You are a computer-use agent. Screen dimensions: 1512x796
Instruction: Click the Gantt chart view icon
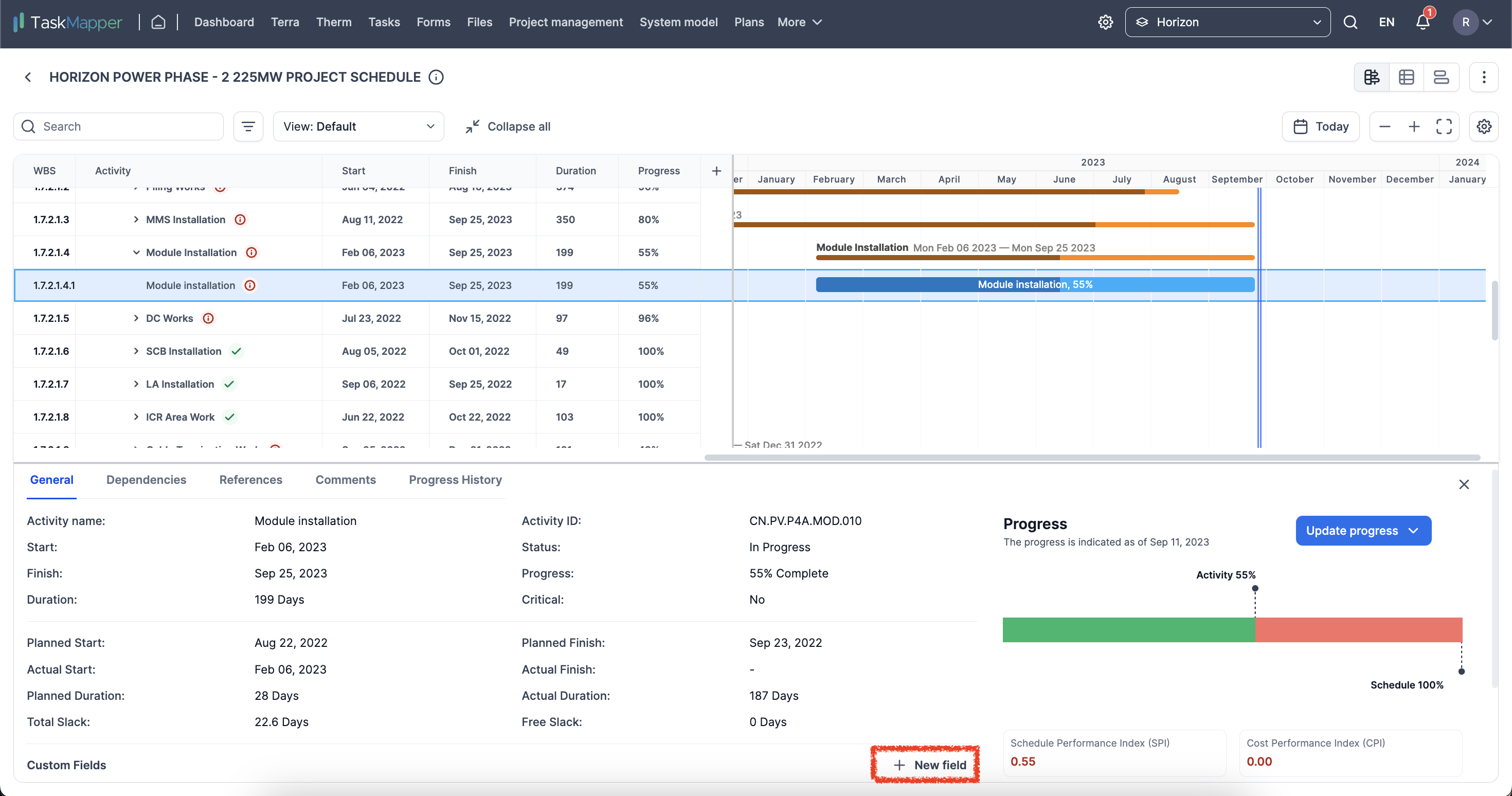(x=1372, y=77)
